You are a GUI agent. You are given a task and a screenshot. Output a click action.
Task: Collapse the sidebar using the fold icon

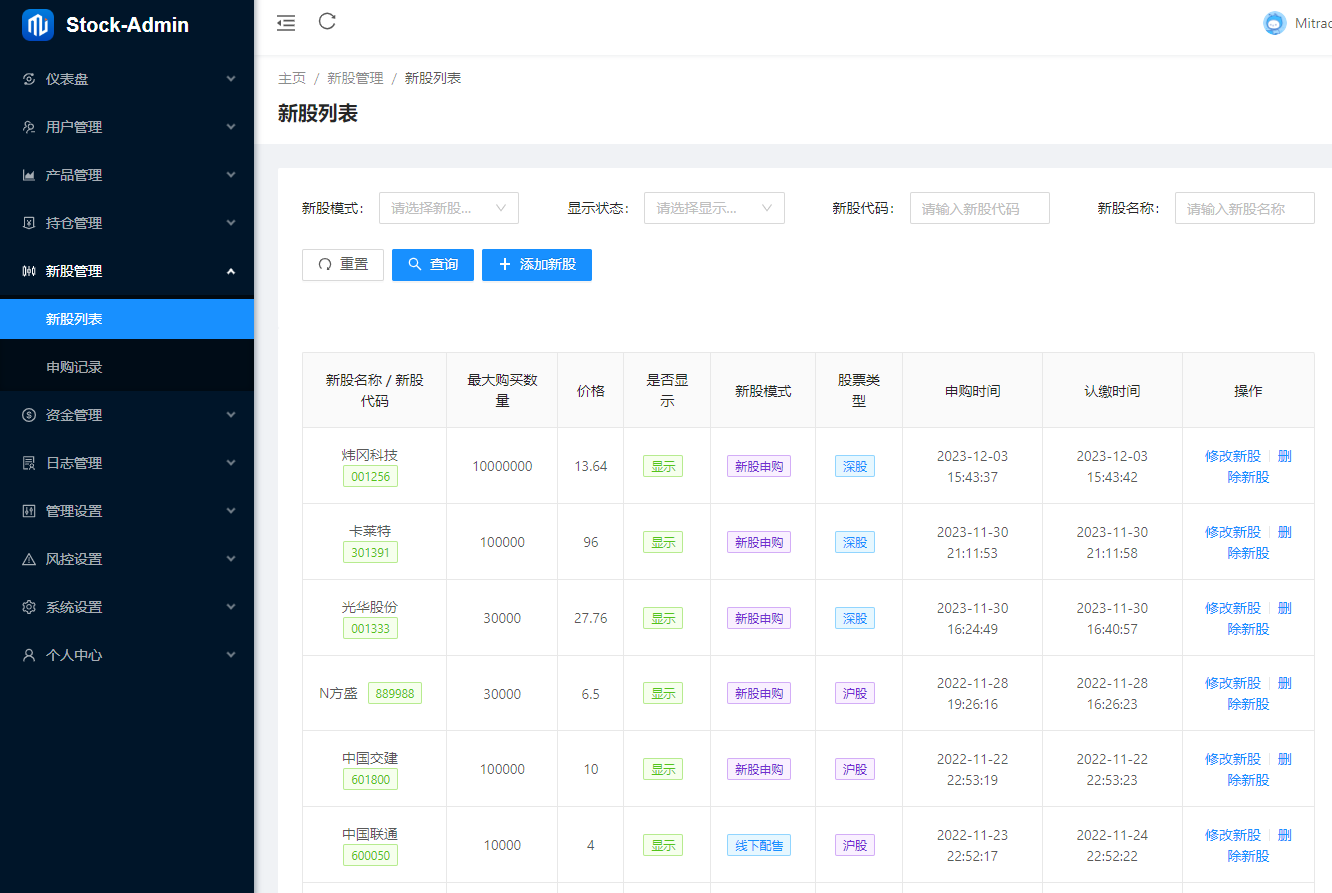[286, 23]
